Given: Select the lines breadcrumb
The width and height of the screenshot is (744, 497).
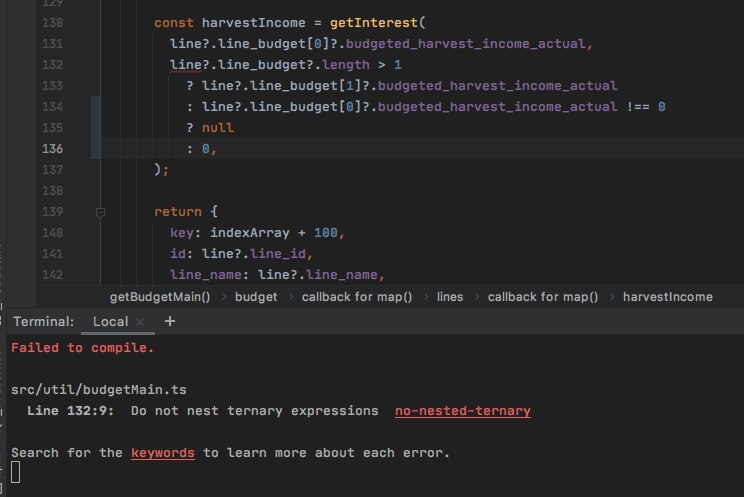Looking at the screenshot, I should point(450,297).
